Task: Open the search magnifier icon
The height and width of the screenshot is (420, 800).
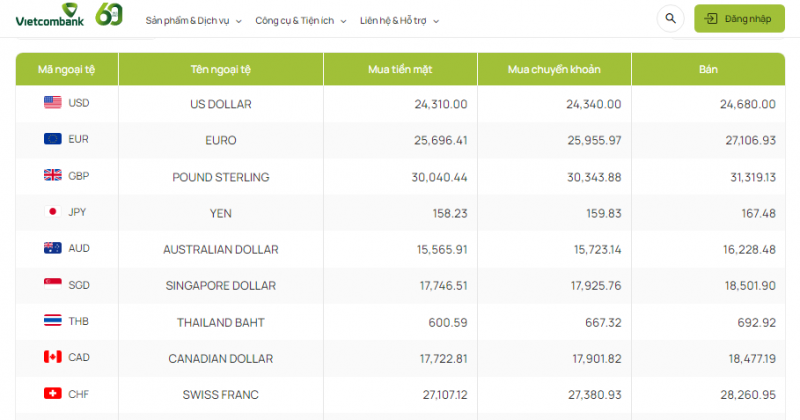Action: click(x=670, y=19)
